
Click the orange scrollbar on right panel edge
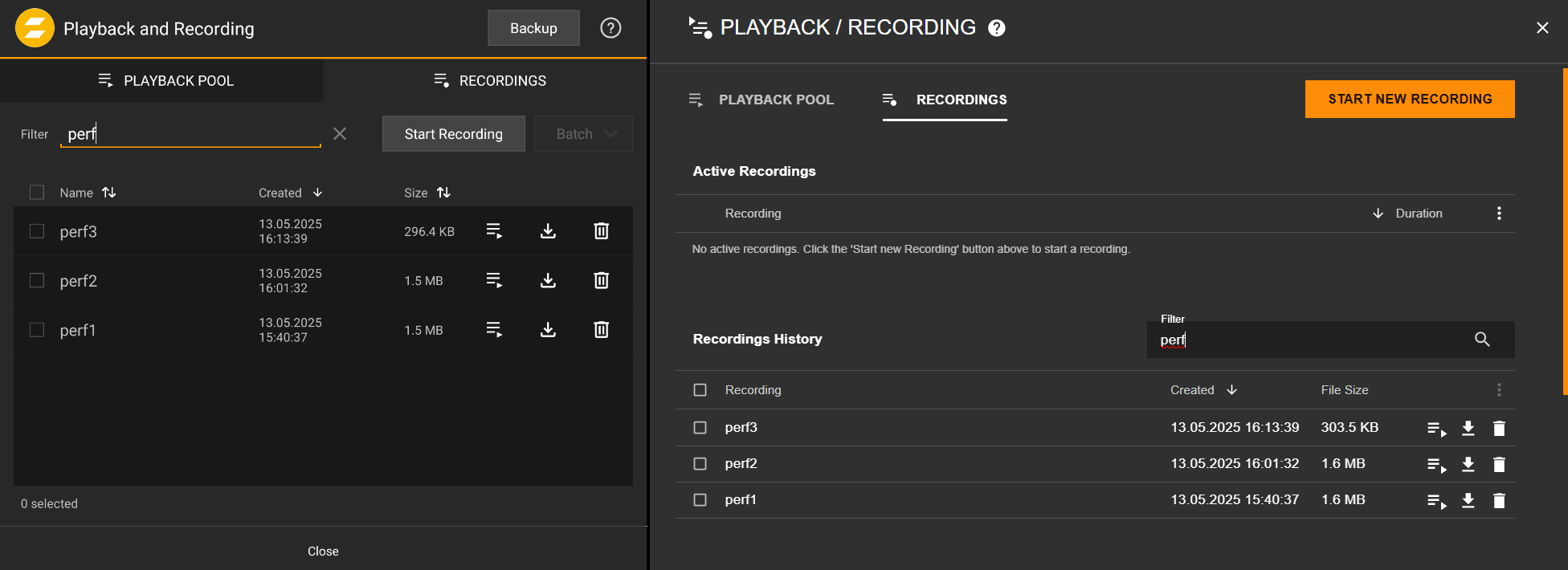(x=1565, y=231)
